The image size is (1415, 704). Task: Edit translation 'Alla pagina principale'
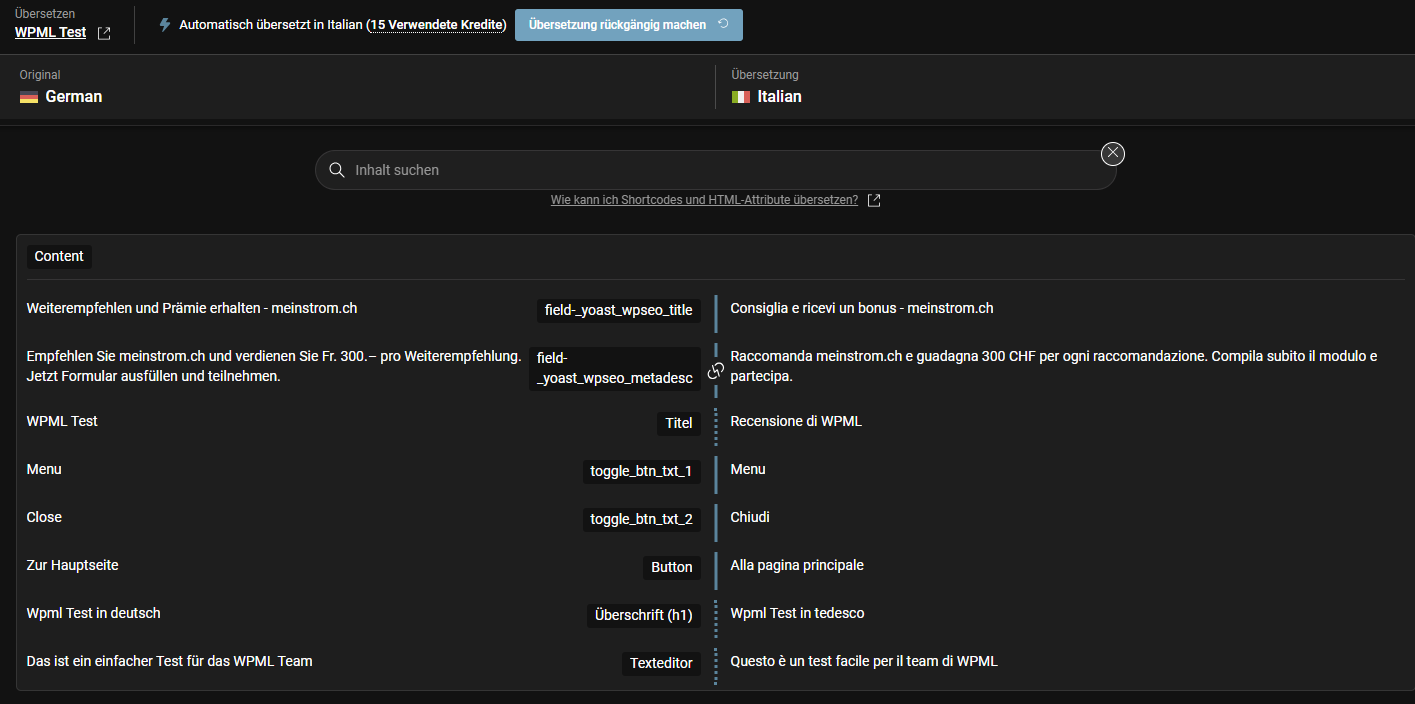(x=797, y=565)
